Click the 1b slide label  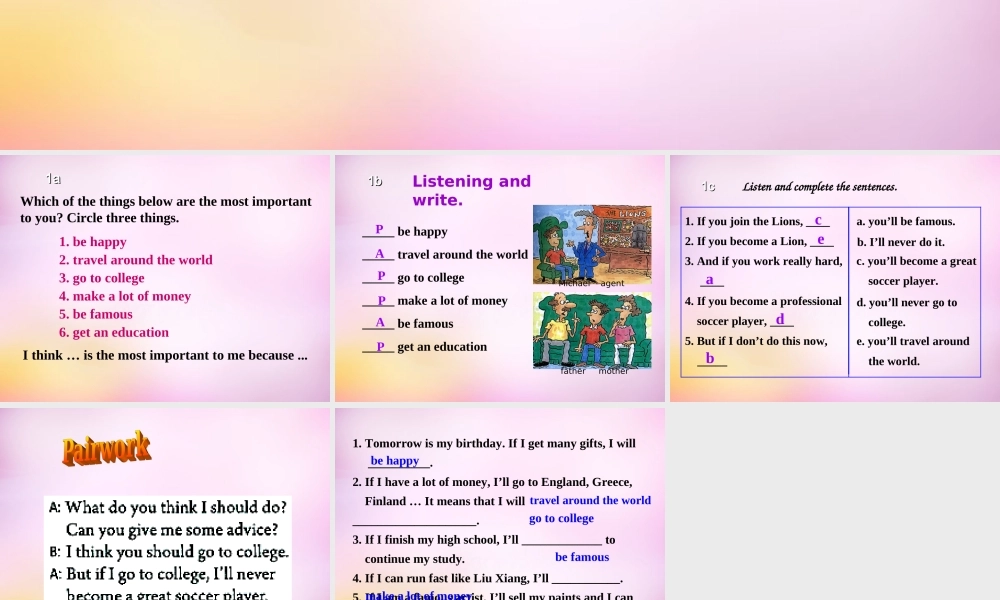(x=374, y=181)
